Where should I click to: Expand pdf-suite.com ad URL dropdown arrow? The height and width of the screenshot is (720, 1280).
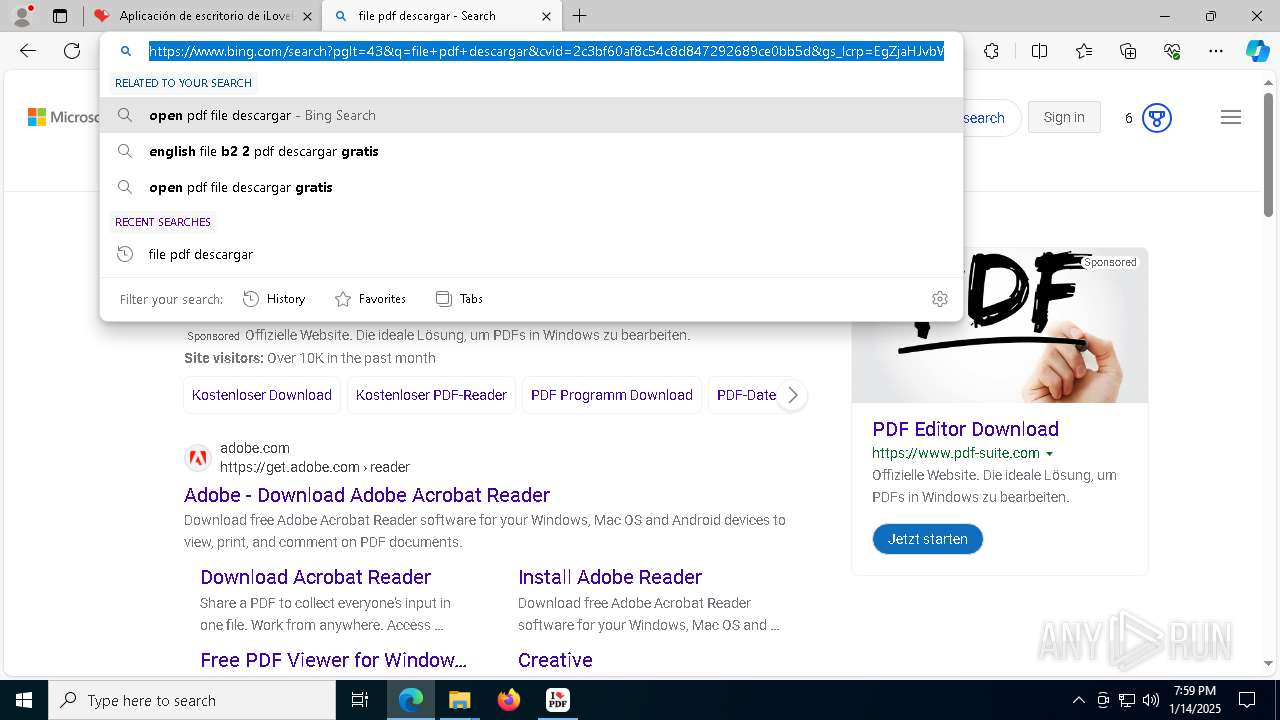(x=1049, y=454)
